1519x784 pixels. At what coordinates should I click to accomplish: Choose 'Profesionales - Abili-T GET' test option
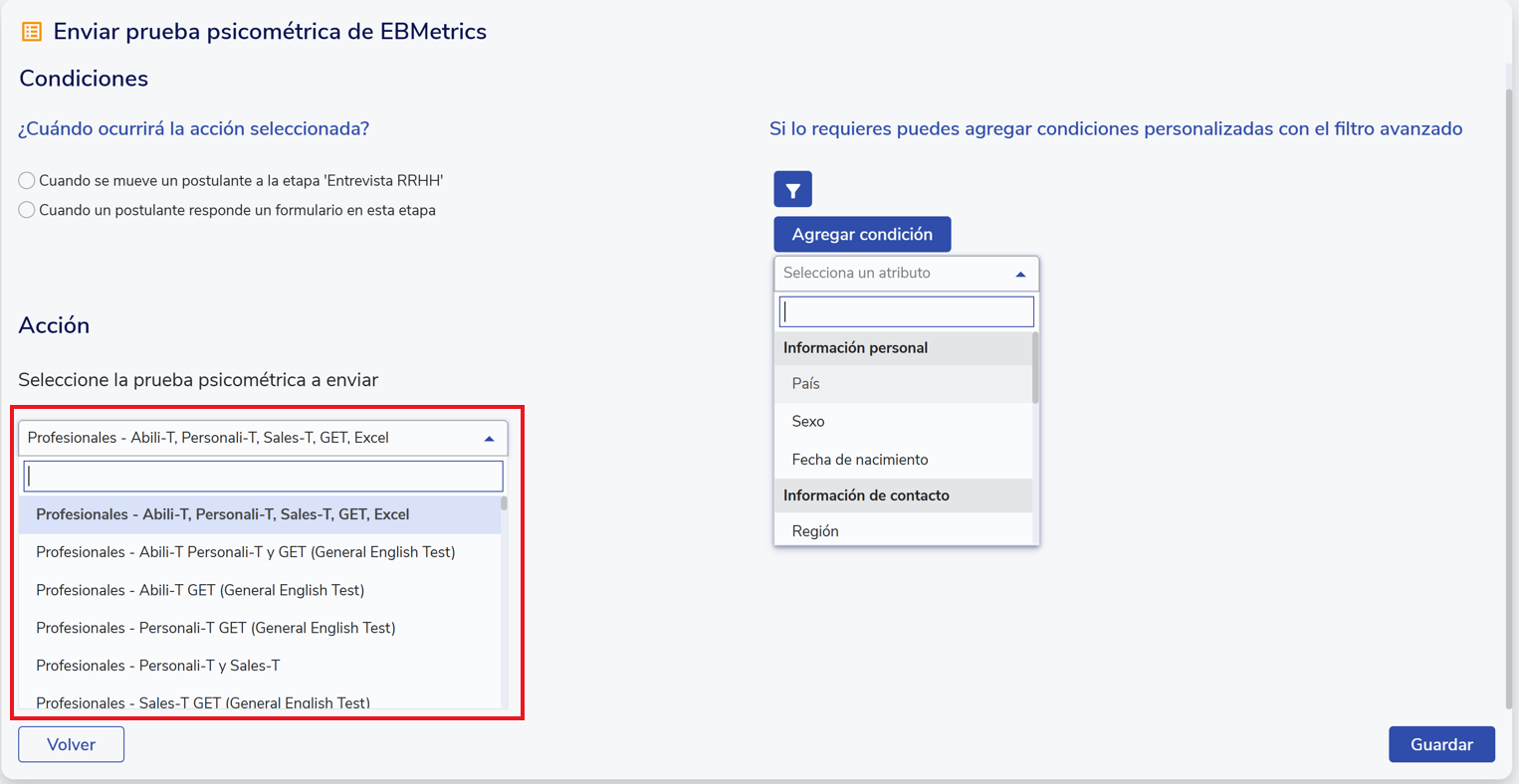click(200, 590)
